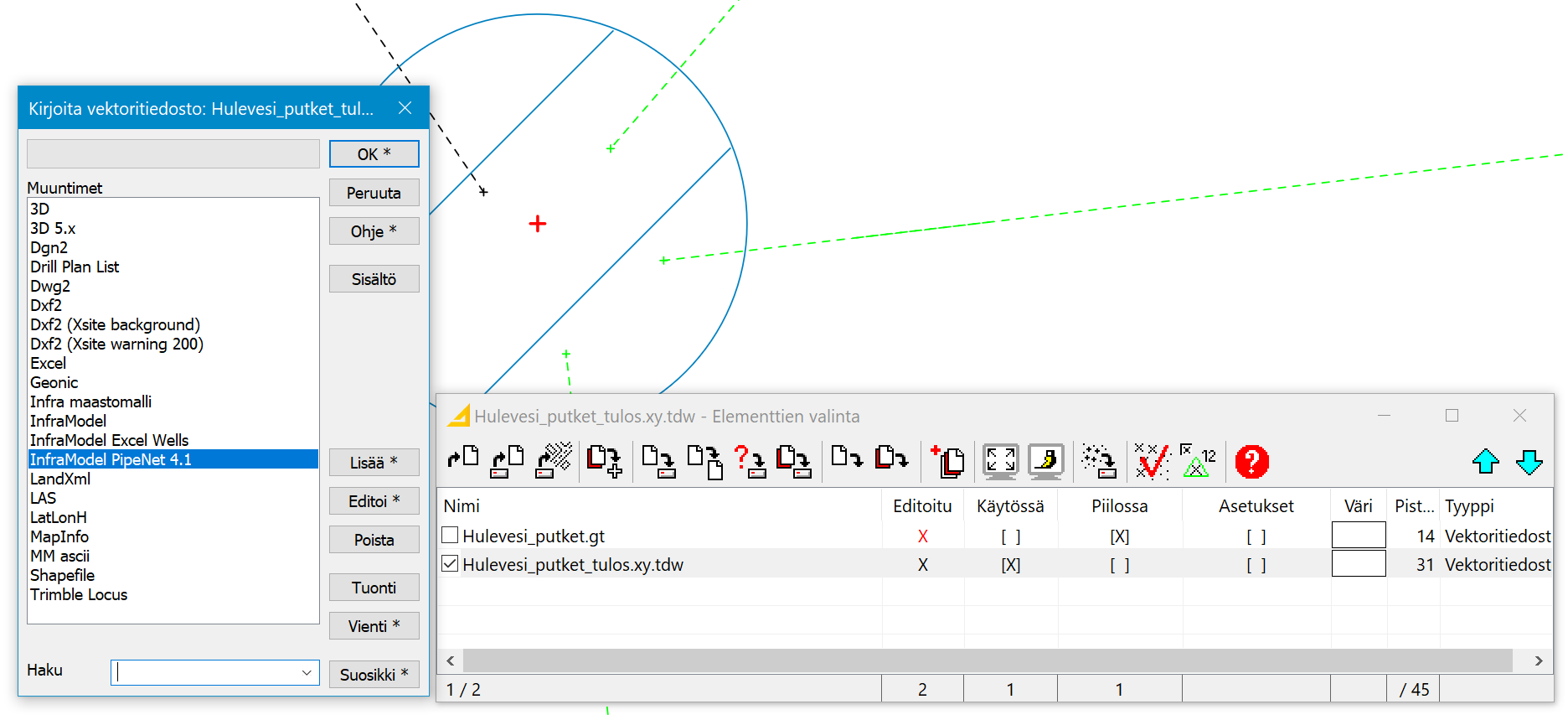Select LandXml in the Muuntimet list
Viewport: 1568px width, 720px height.
[60, 479]
